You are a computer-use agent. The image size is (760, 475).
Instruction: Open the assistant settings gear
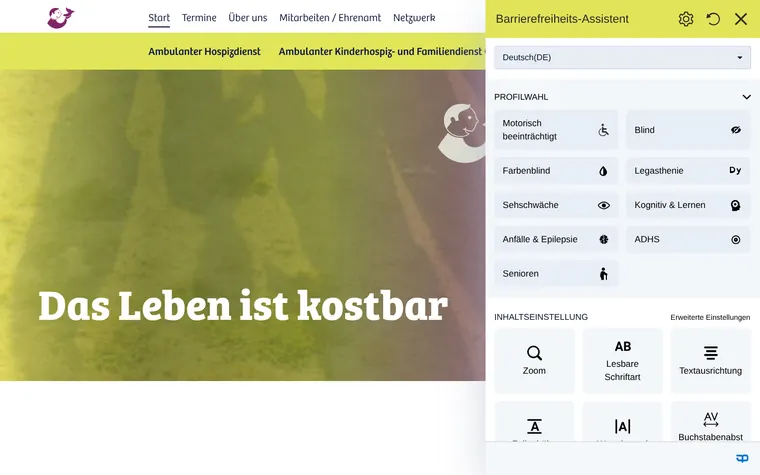pos(685,19)
